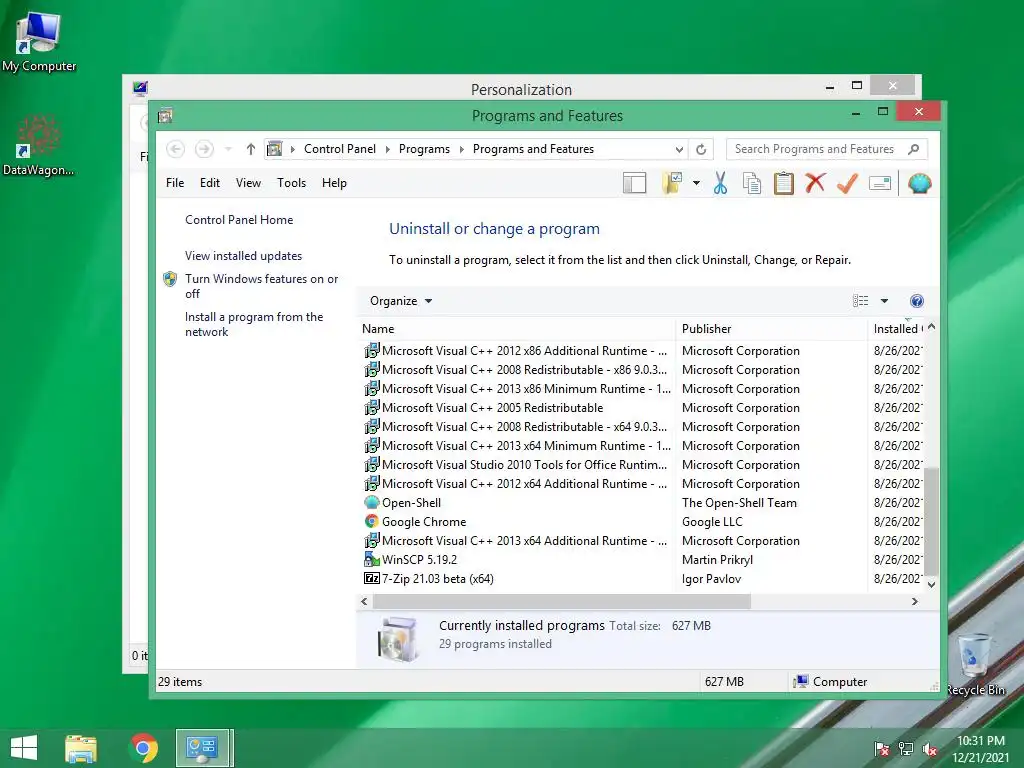This screenshot has height=768, width=1024.
Task: Select the Open-Shell program row
Action: point(643,503)
